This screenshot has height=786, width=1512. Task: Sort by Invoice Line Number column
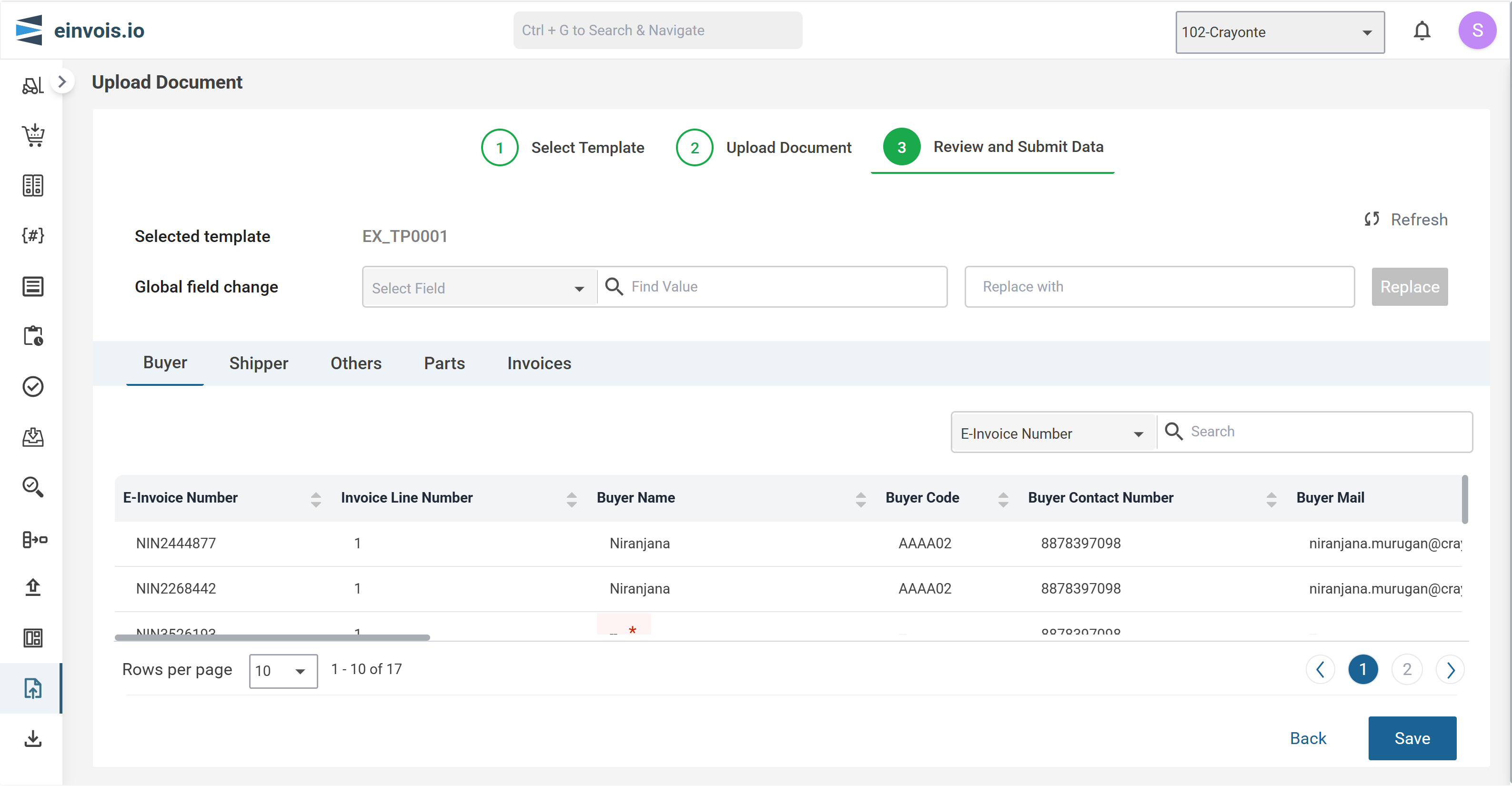click(572, 500)
